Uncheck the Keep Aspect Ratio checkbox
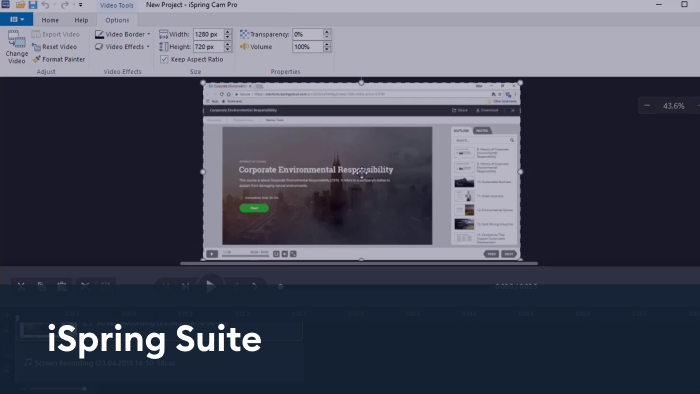This screenshot has height=394, width=700. [164, 59]
